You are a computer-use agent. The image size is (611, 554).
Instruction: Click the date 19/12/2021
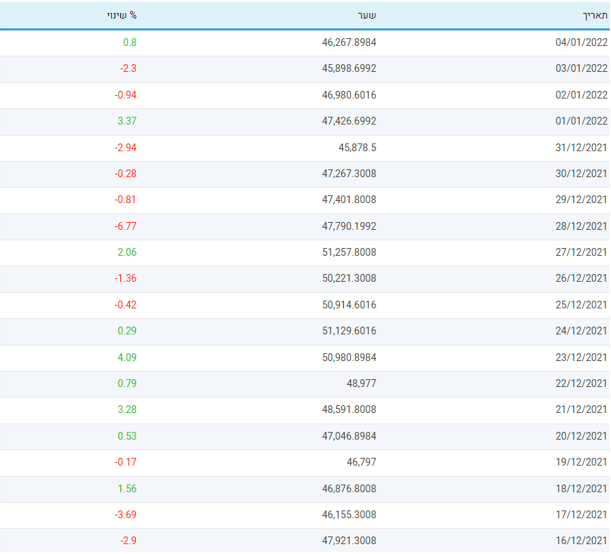pos(581,462)
